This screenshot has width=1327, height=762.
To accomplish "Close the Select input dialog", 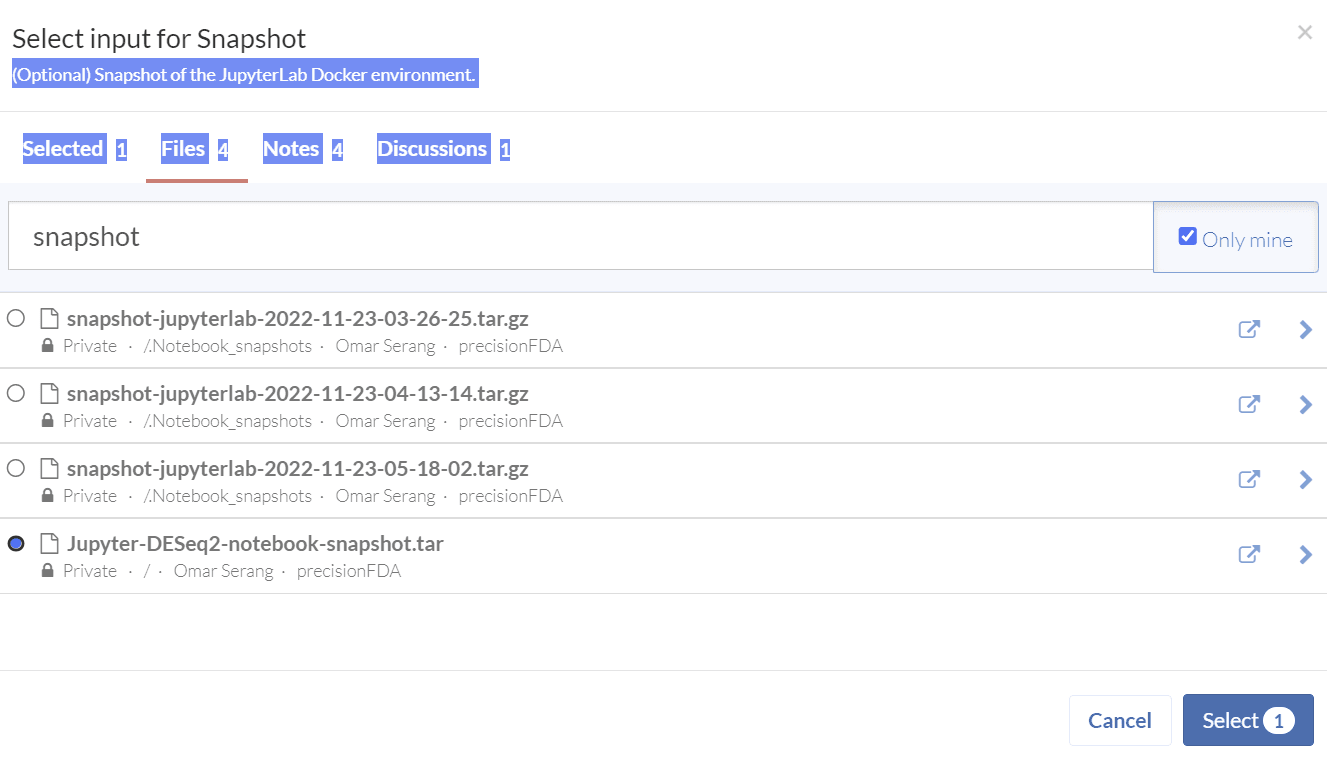I will click(1304, 32).
